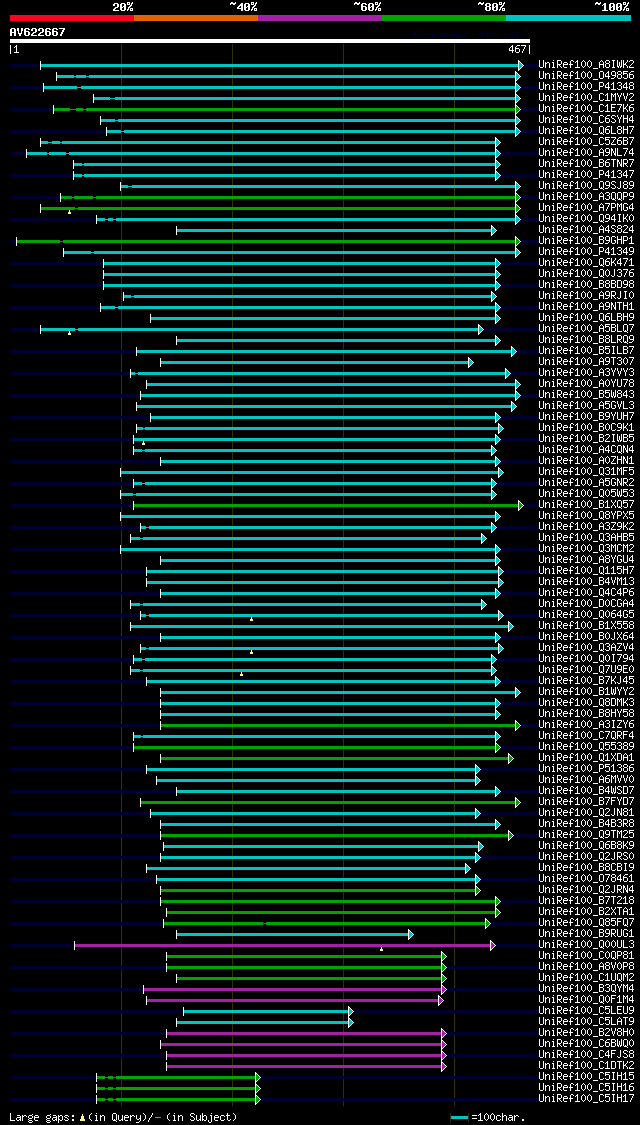Screen dimensions: 640x1125
Task: Open hit UniRef100_A9NL74
Action: tap(586, 153)
